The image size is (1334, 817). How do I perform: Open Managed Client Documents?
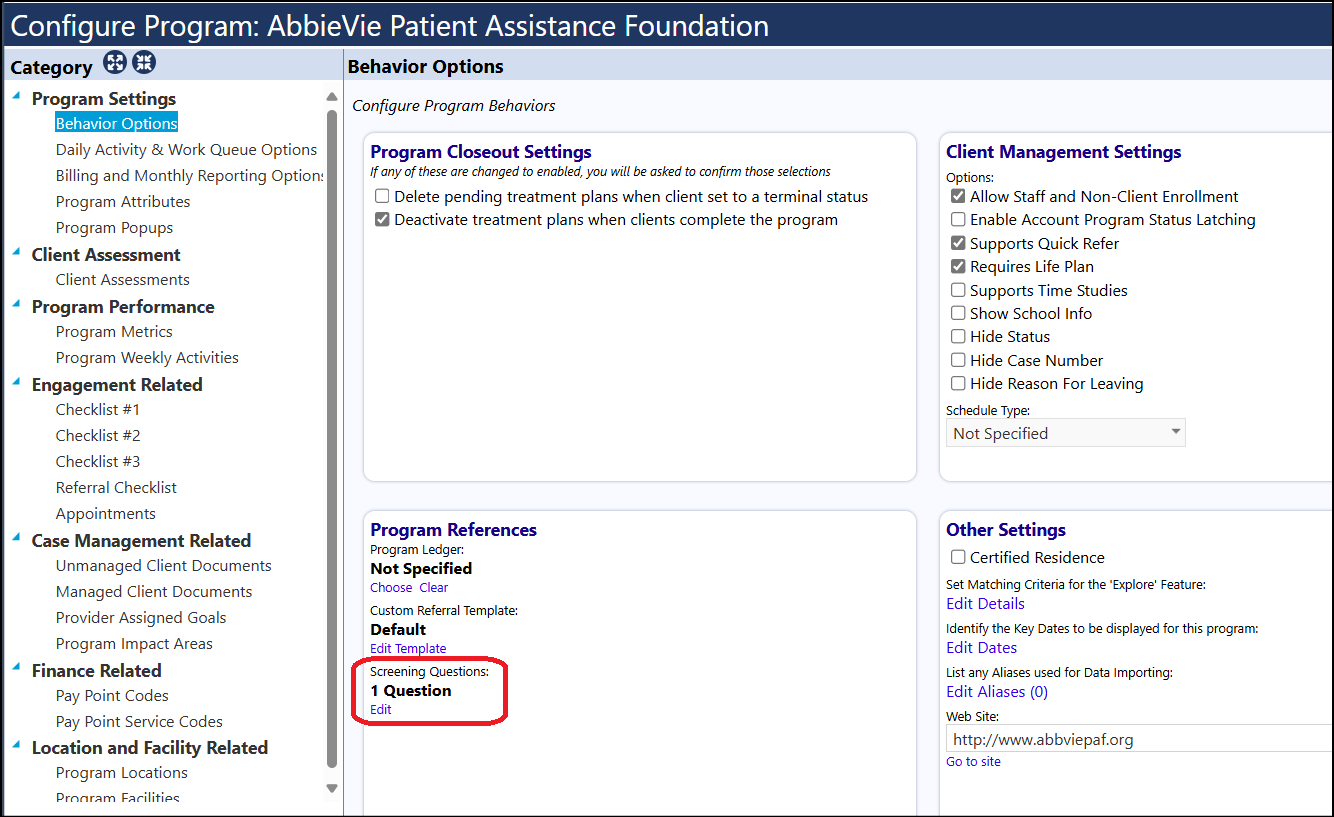[154, 591]
